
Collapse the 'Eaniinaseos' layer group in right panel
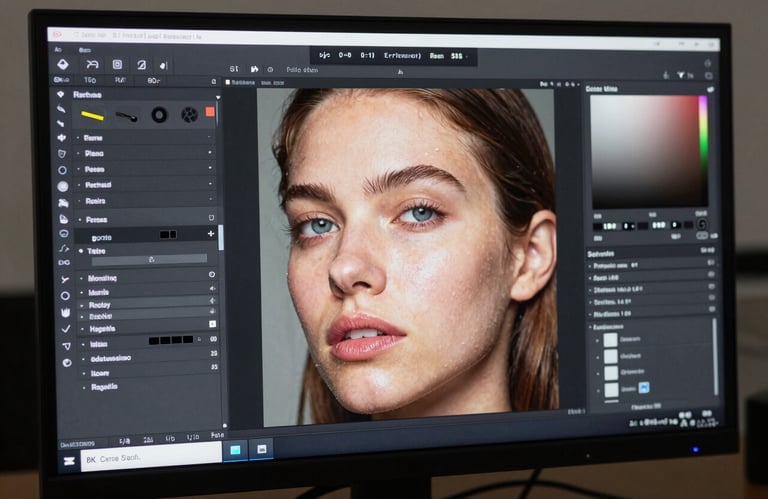pyautogui.click(x=590, y=327)
